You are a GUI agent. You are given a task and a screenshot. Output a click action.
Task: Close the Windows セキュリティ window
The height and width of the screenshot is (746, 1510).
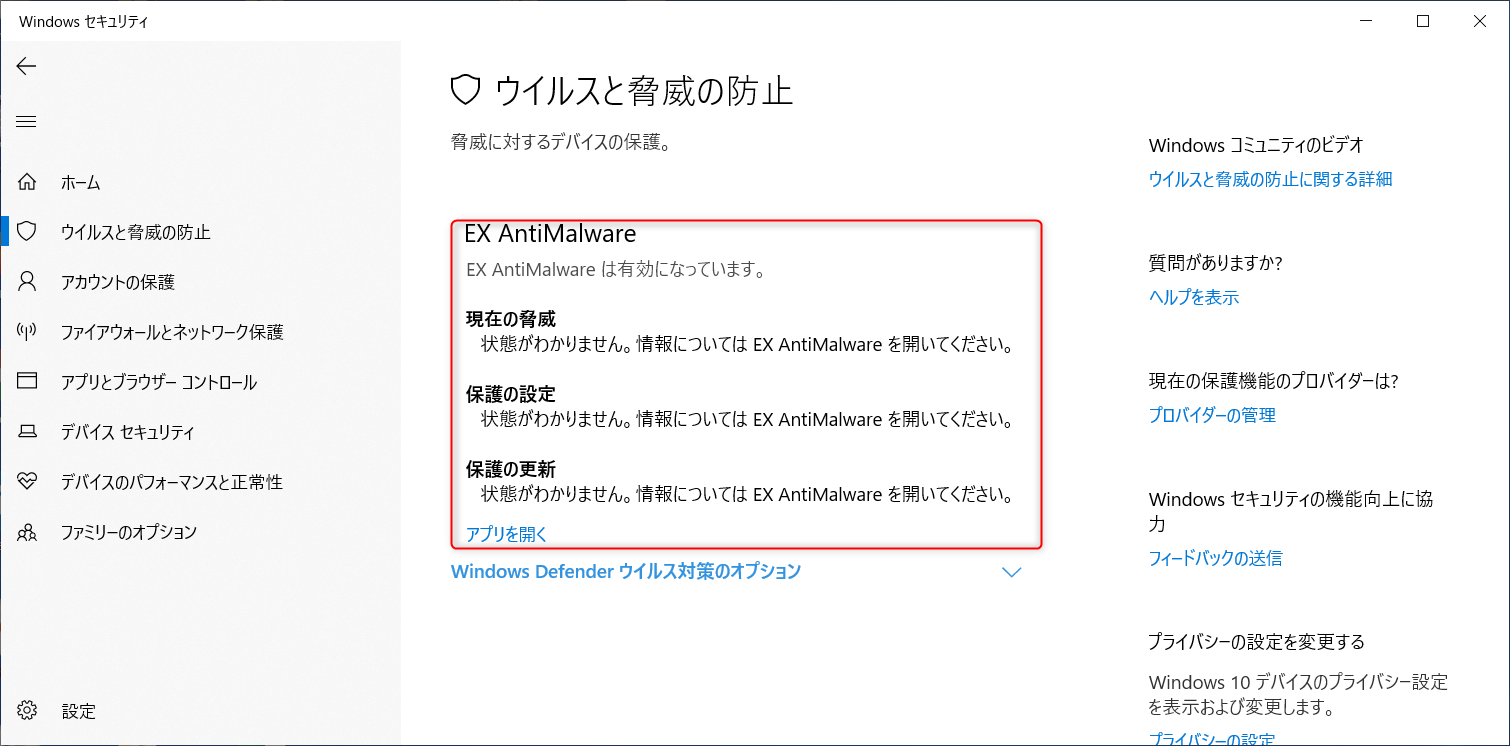pyautogui.click(x=1479, y=21)
